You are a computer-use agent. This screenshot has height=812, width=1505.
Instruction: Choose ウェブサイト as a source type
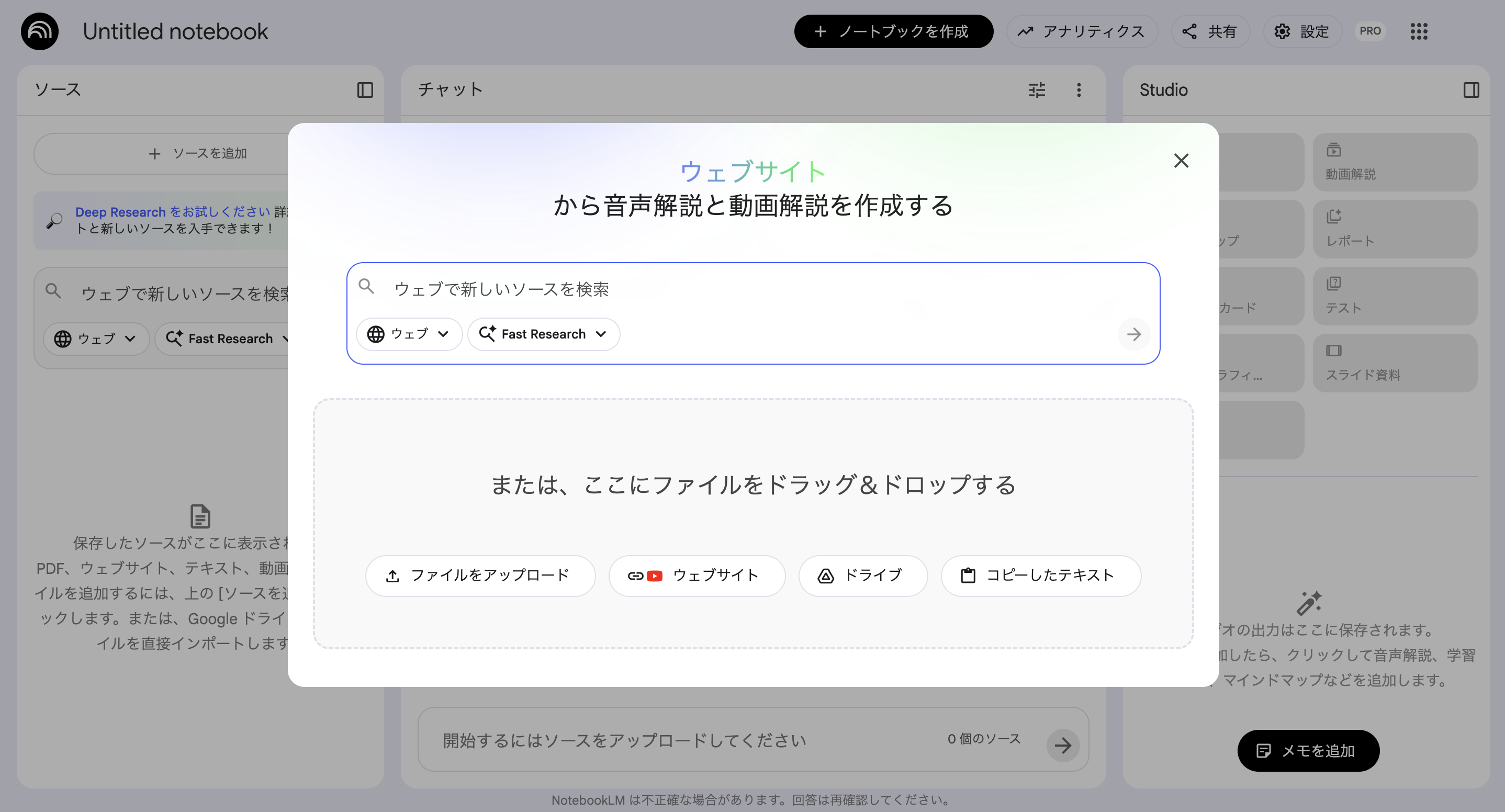click(x=697, y=576)
